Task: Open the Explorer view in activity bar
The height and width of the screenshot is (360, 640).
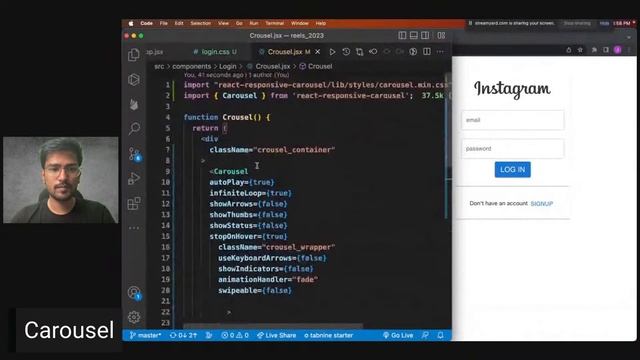Action: click(134, 55)
